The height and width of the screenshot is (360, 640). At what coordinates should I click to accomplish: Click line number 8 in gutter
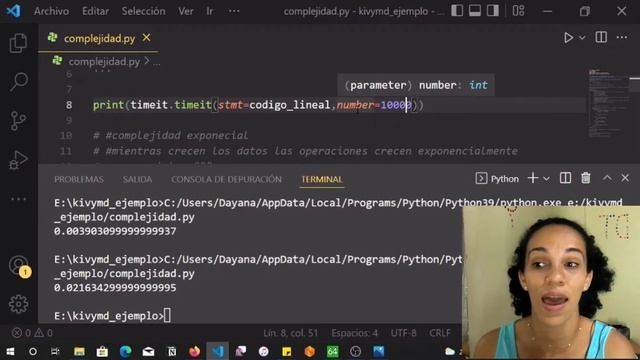click(69, 105)
